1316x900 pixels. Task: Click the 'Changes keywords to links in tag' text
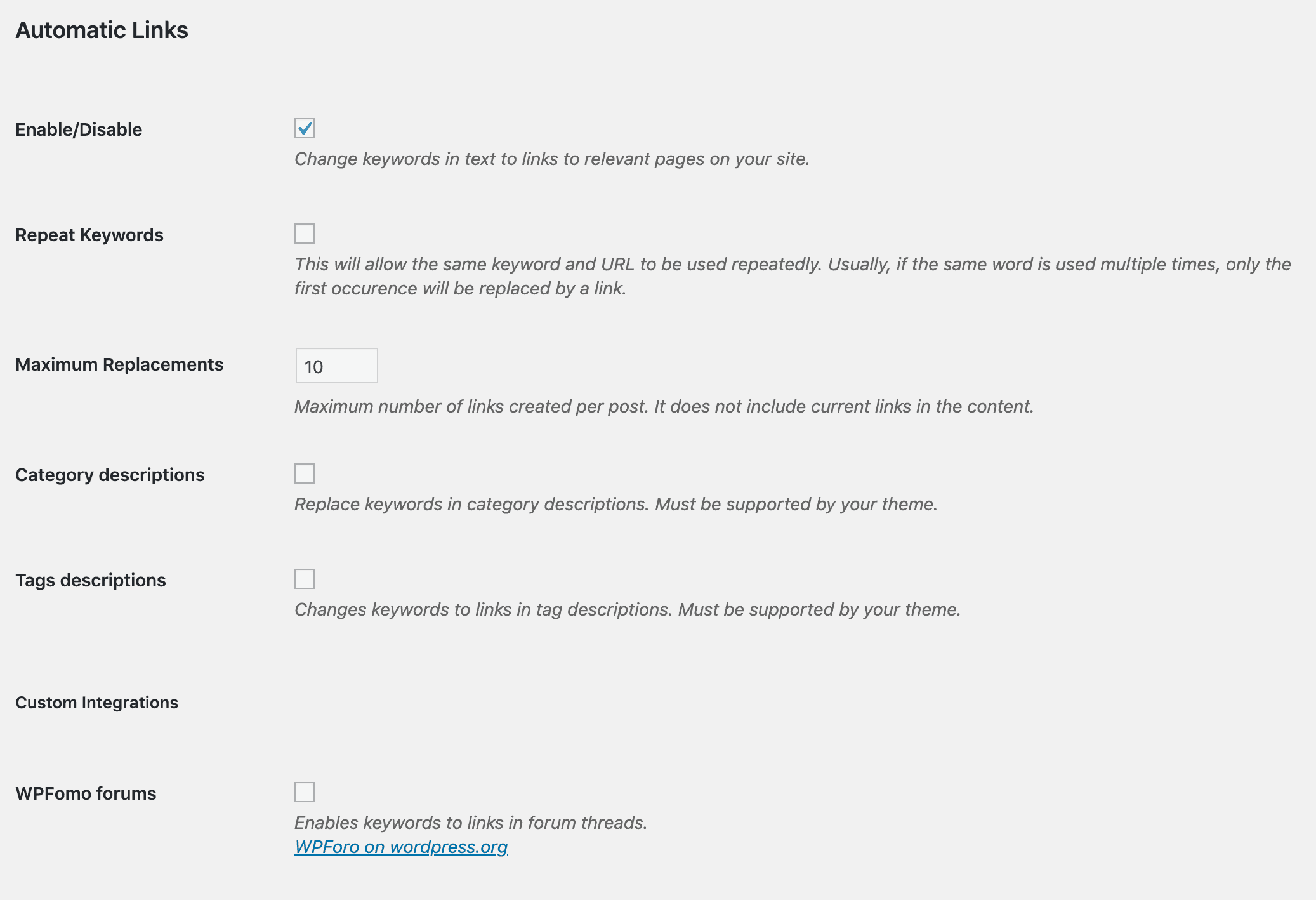pyautogui.click(x=628, y=609)
